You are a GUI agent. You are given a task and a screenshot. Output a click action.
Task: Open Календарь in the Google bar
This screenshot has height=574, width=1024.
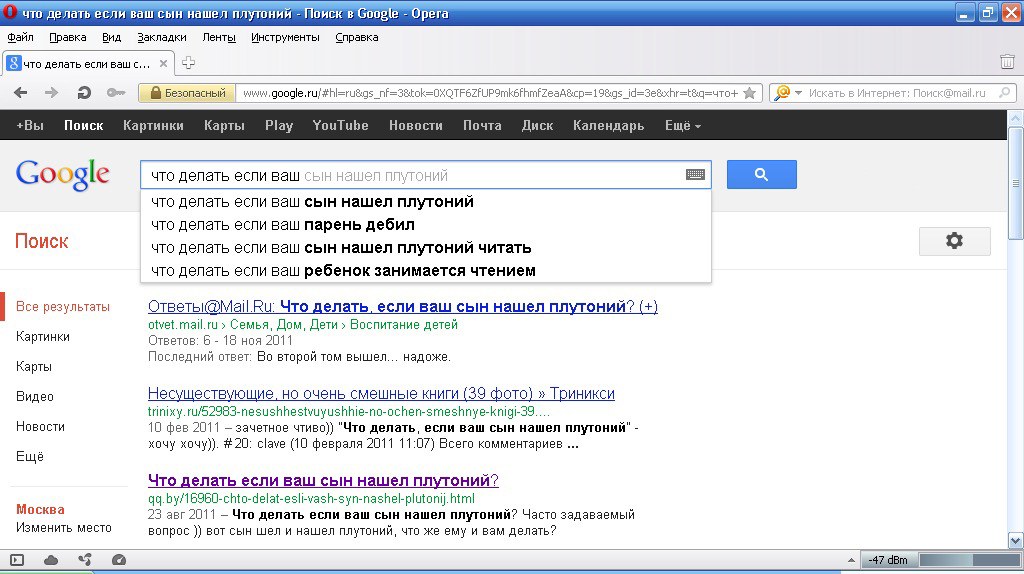coord(609,125)
